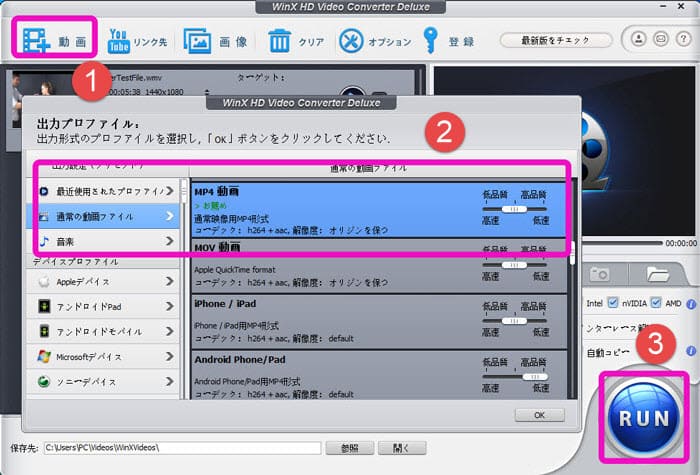Choose 通常の動画ファイル category row
The image size is (700, 475).
pyautogui.click(x=103, y=217)
